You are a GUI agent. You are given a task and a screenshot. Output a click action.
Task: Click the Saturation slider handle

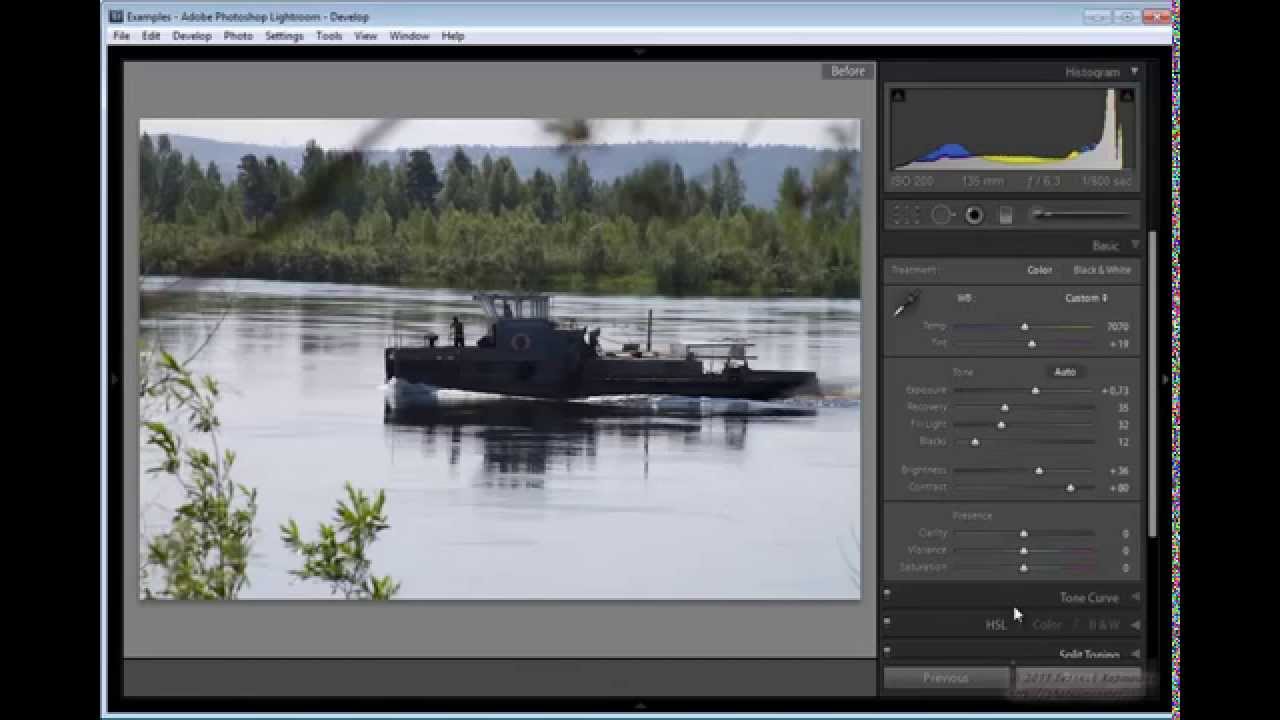[1023, 568]
